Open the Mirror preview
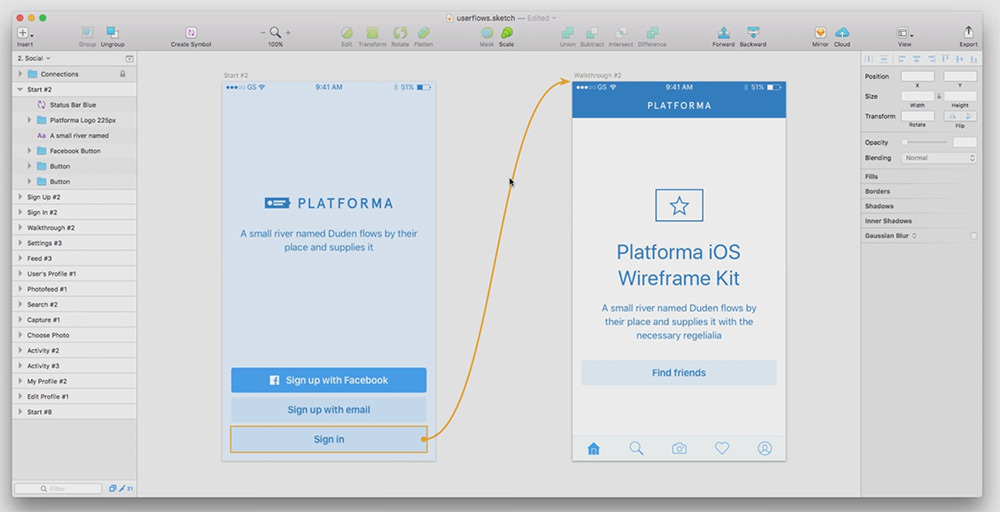Viewport: 1000px width, 512px height. tap(820, 33)
